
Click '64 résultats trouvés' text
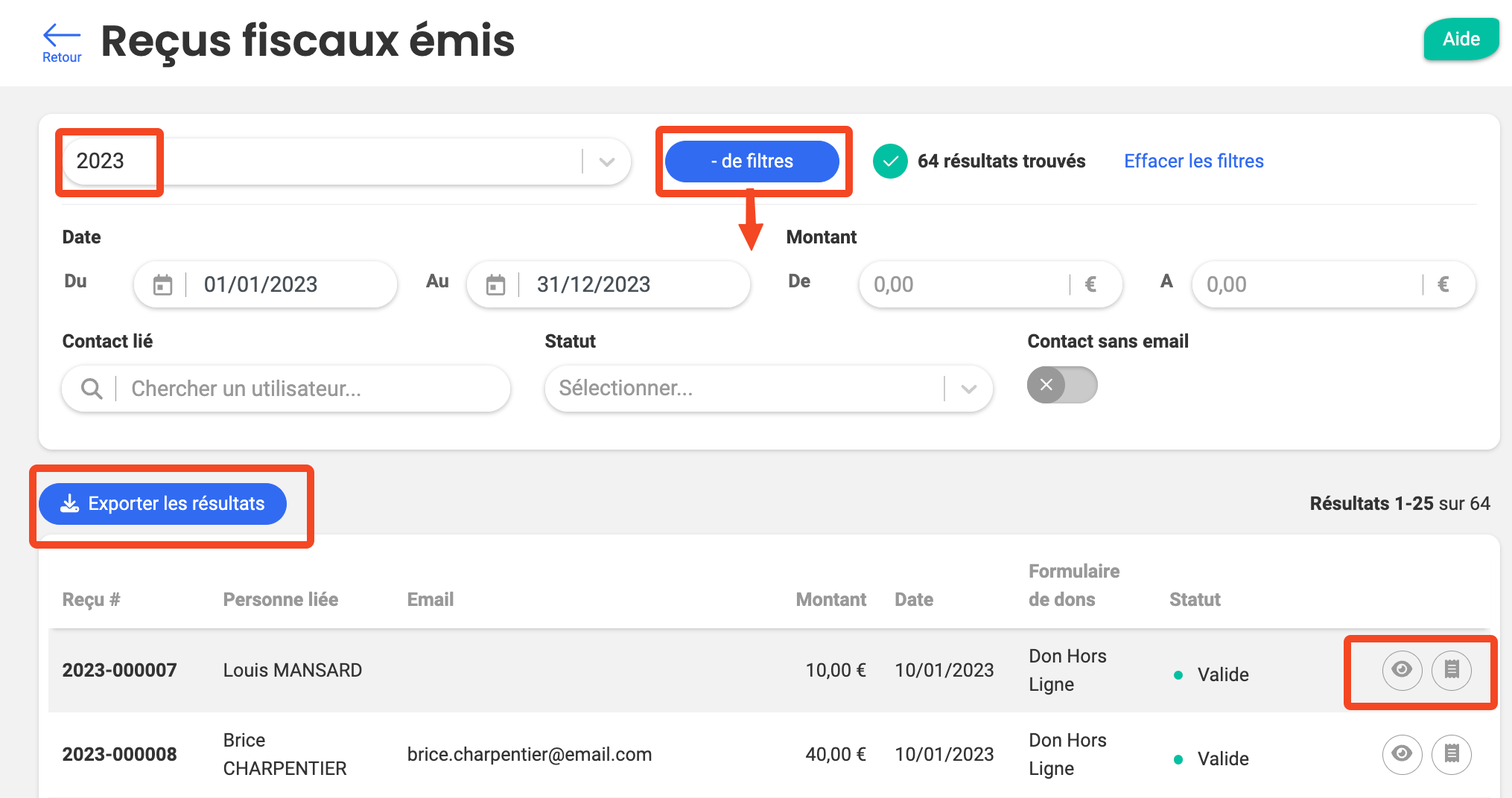click(x=1001, y=161)
